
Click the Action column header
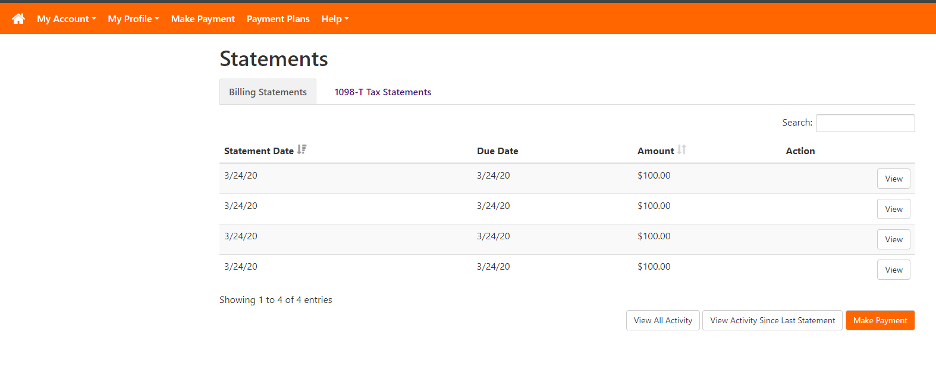click(x=800, y=151)
